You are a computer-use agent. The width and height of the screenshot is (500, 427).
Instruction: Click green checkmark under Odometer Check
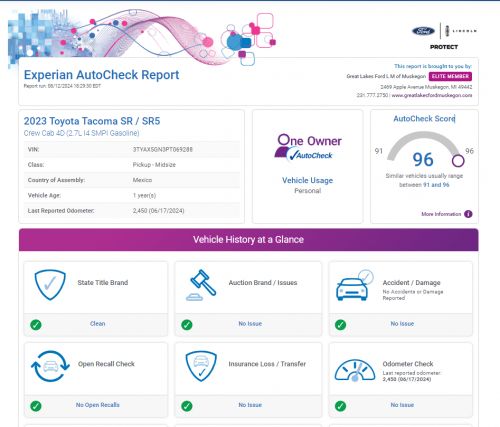pos(340,406)
